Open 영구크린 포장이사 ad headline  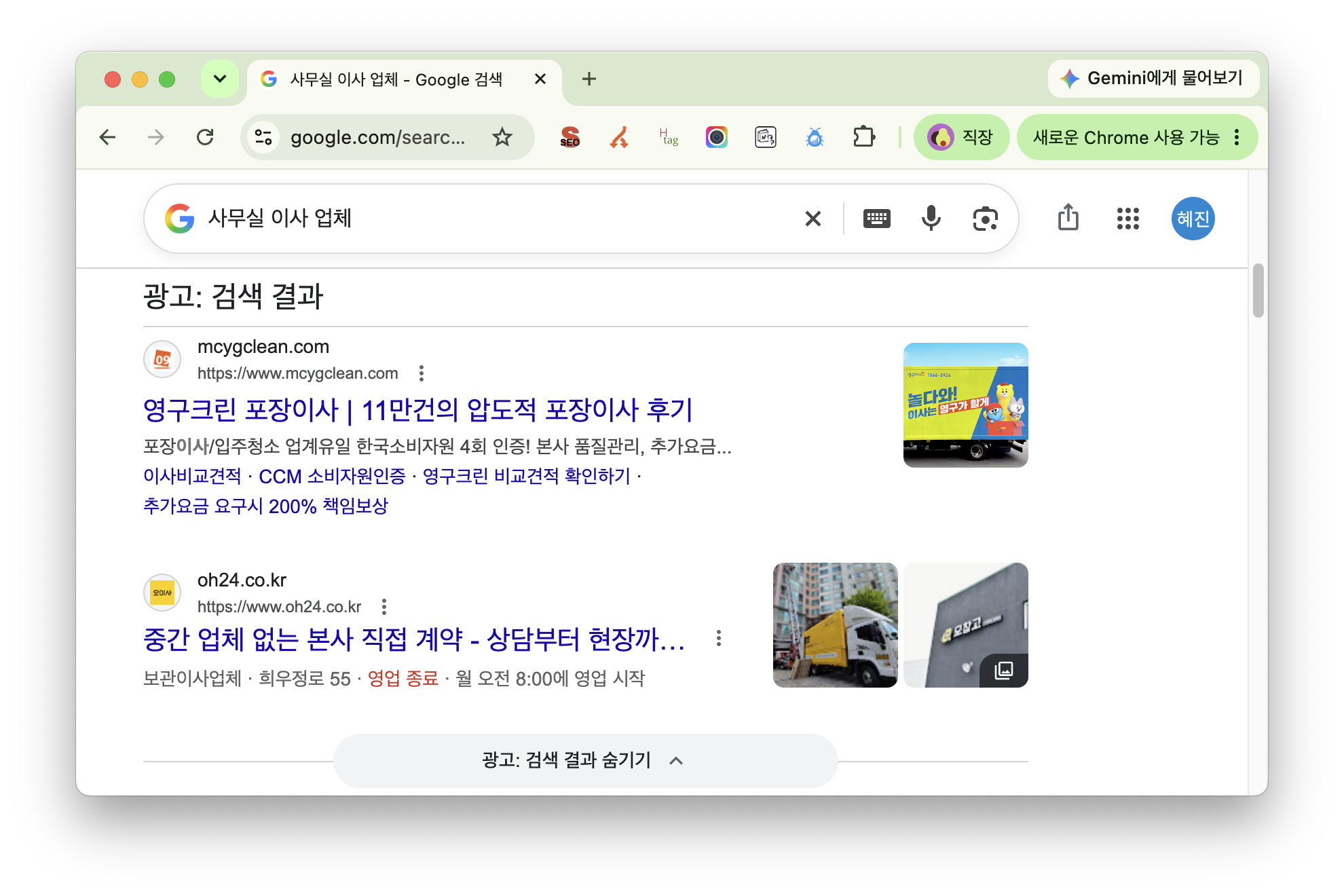(x=417, y=409)
